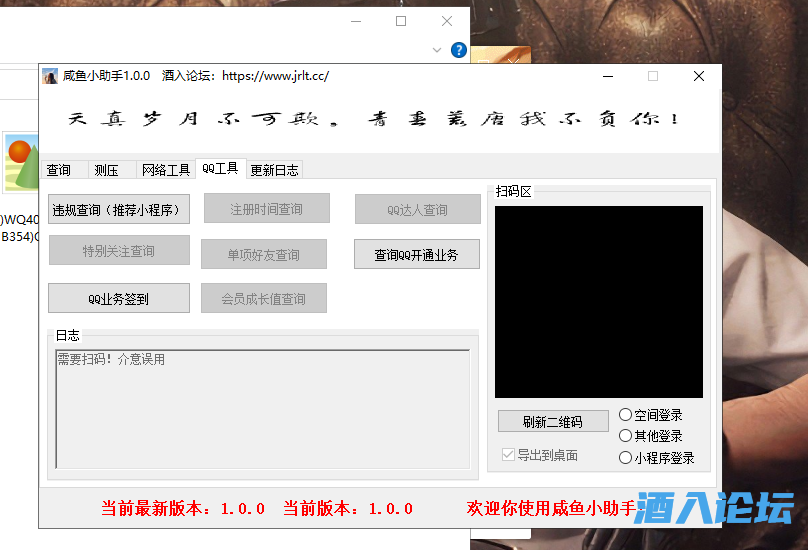The image size is (808, 550).
Task: Switch to the 网络工具 tab
Action: (165, 170)
